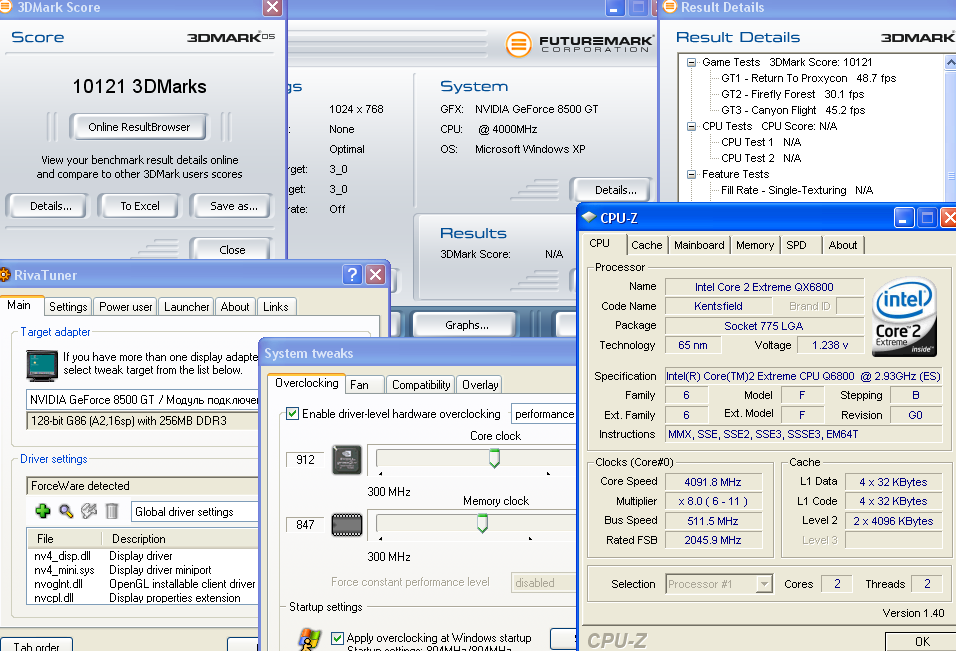Click the Result Details window title icon
This screenshot has width=956, height=651.
pyautogui.click(x=669, y=7)
